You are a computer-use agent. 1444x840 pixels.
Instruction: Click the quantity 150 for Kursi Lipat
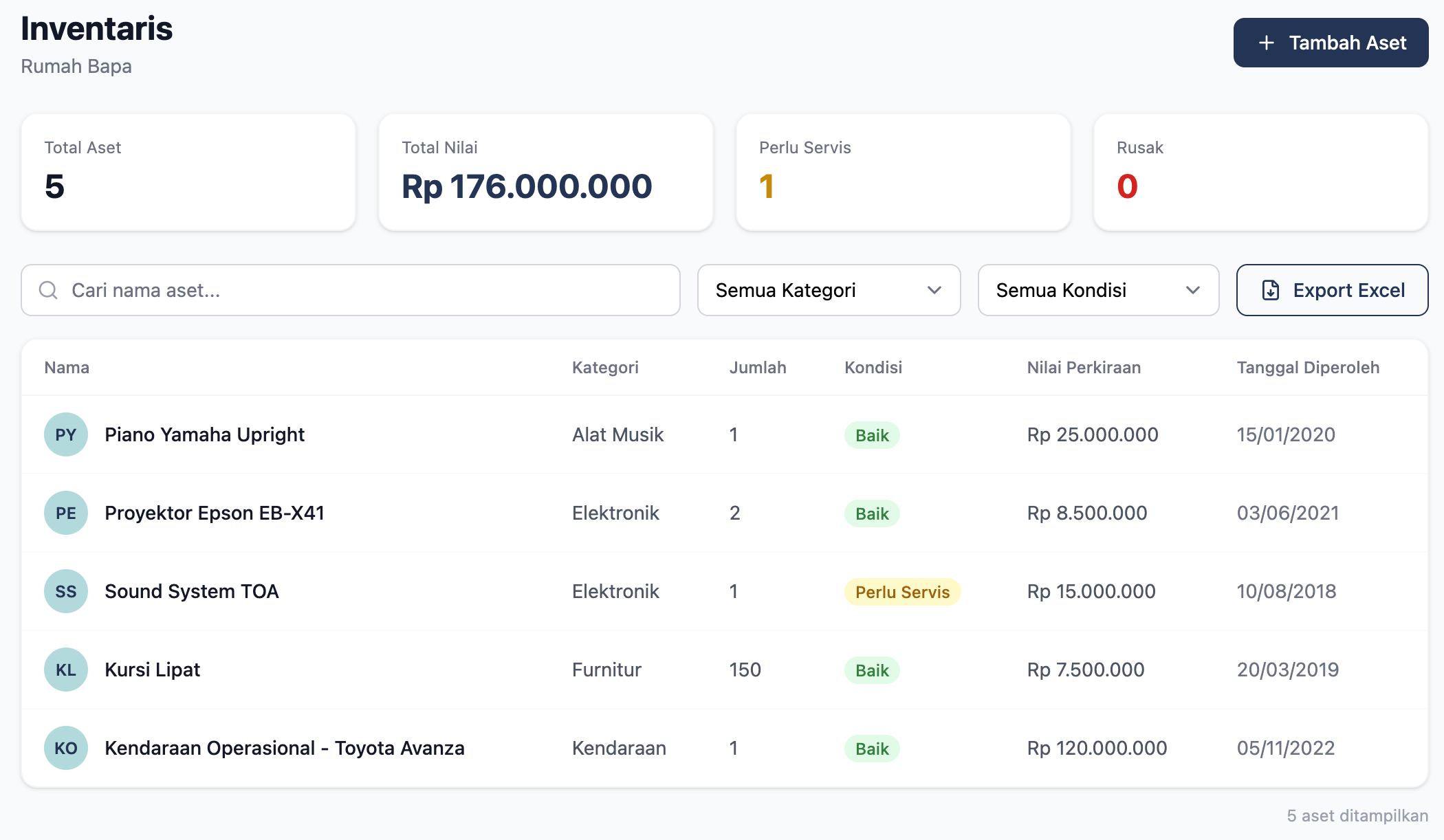click(x=745, y=670)
